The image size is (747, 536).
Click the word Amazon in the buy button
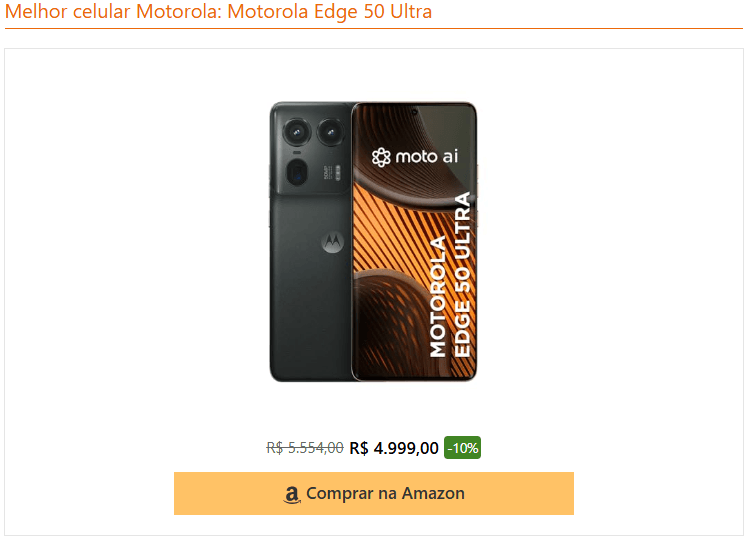tap(433, 493)
